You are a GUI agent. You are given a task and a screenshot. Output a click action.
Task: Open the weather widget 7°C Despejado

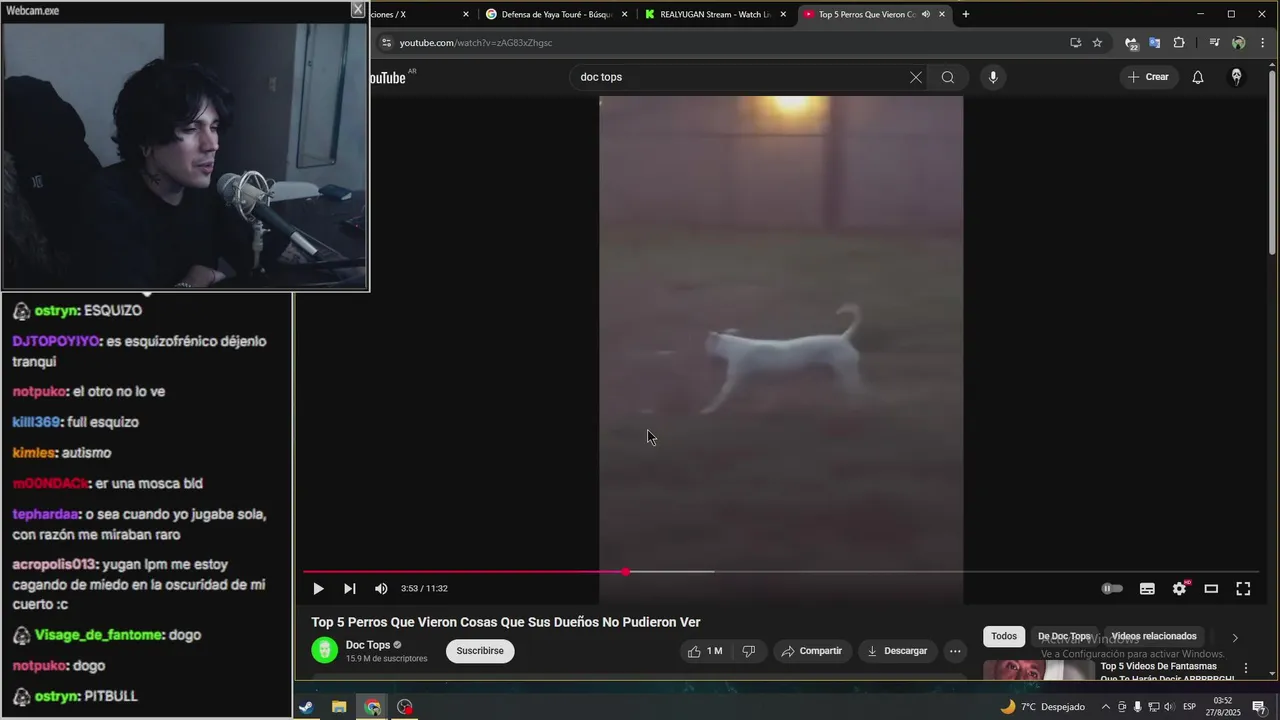tap(1043, 707)
